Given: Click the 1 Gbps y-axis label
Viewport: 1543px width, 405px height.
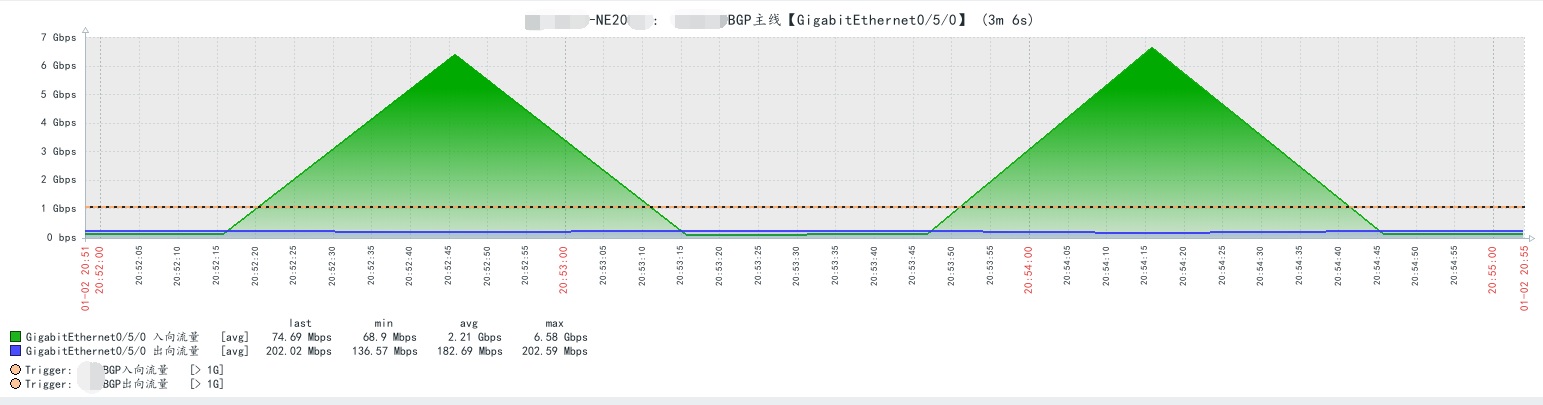Looking at the screenshot, I should pyautogui.click(x=58, y=209).
